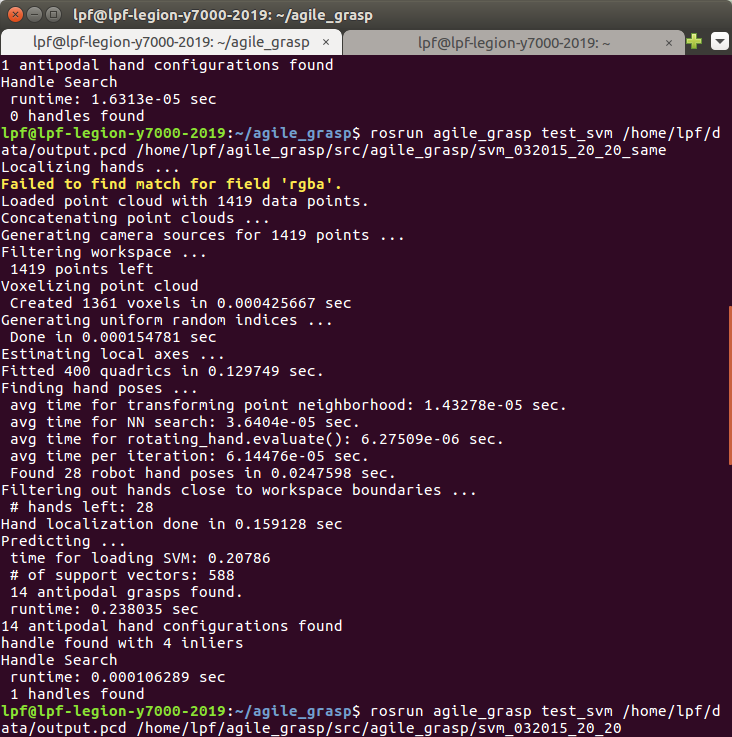The height and width of the screenshot is (737, 732).
Task: Close the second terminal tab with its x
Action: [669, 43]
